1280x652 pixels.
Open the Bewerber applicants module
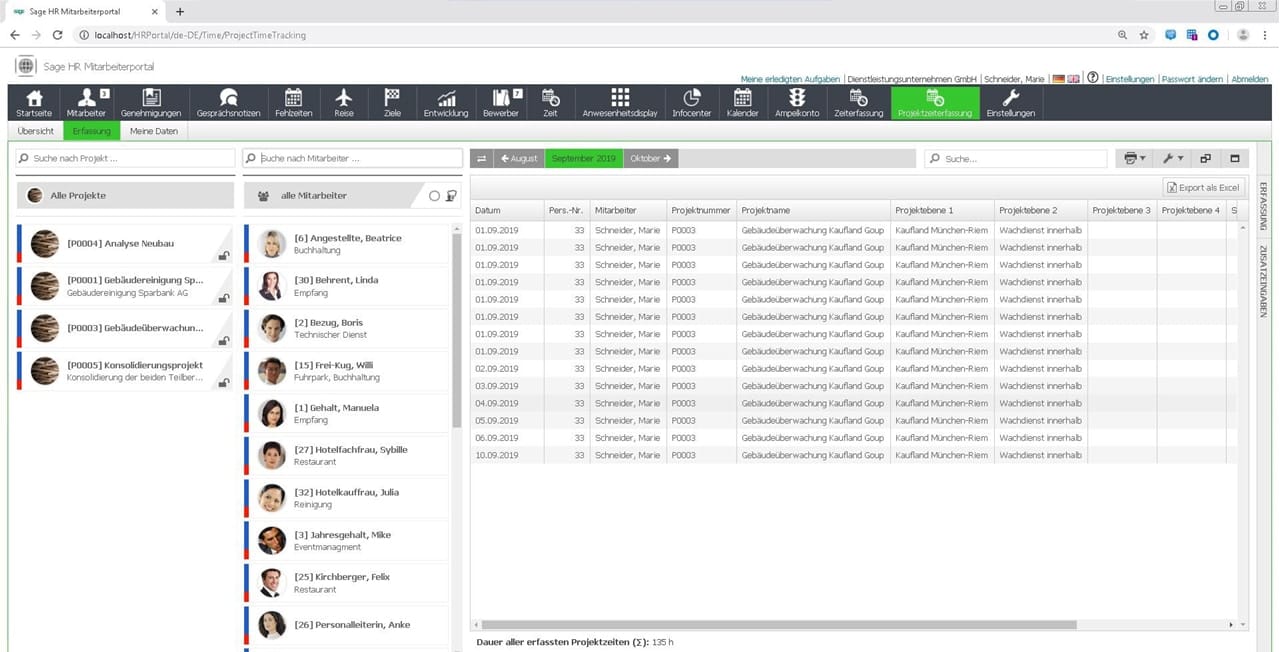coord(501,103)
